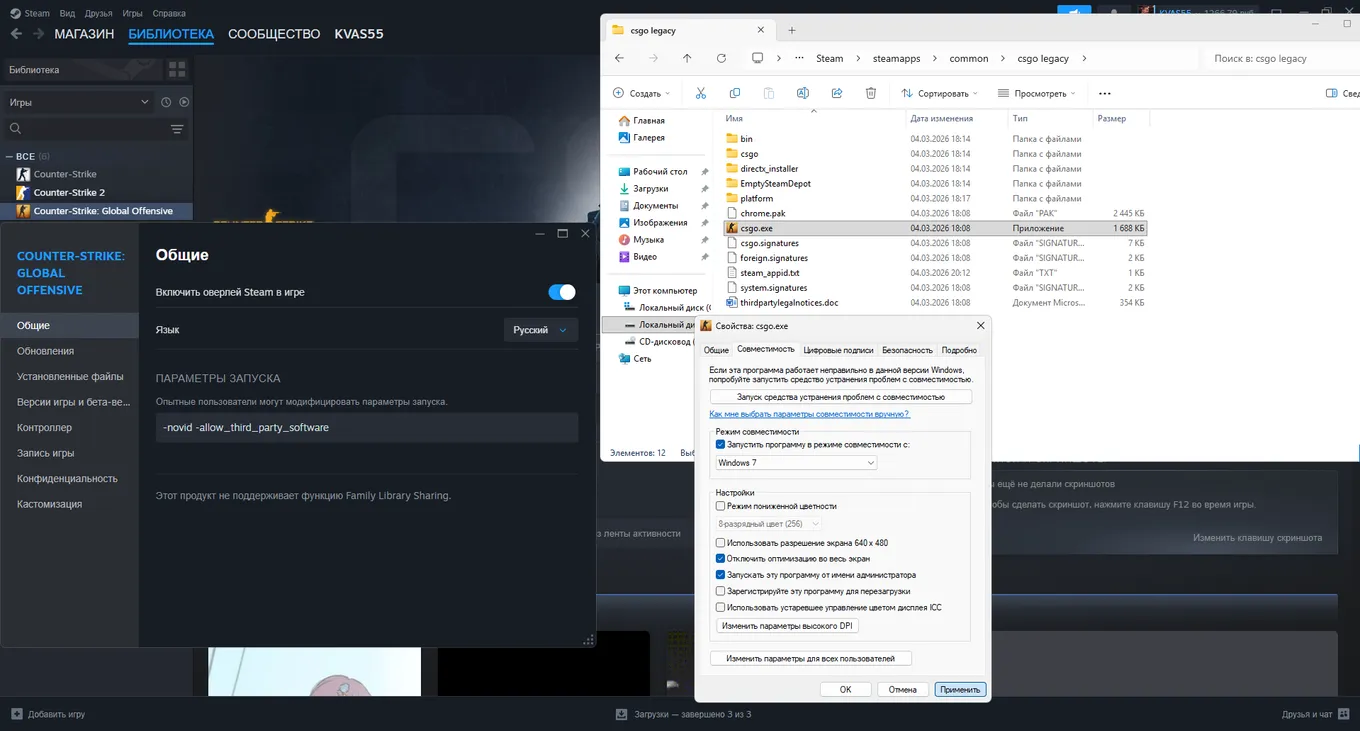
Task: Click the This PC monitor icon in address bar
Action: click(758, 58)
